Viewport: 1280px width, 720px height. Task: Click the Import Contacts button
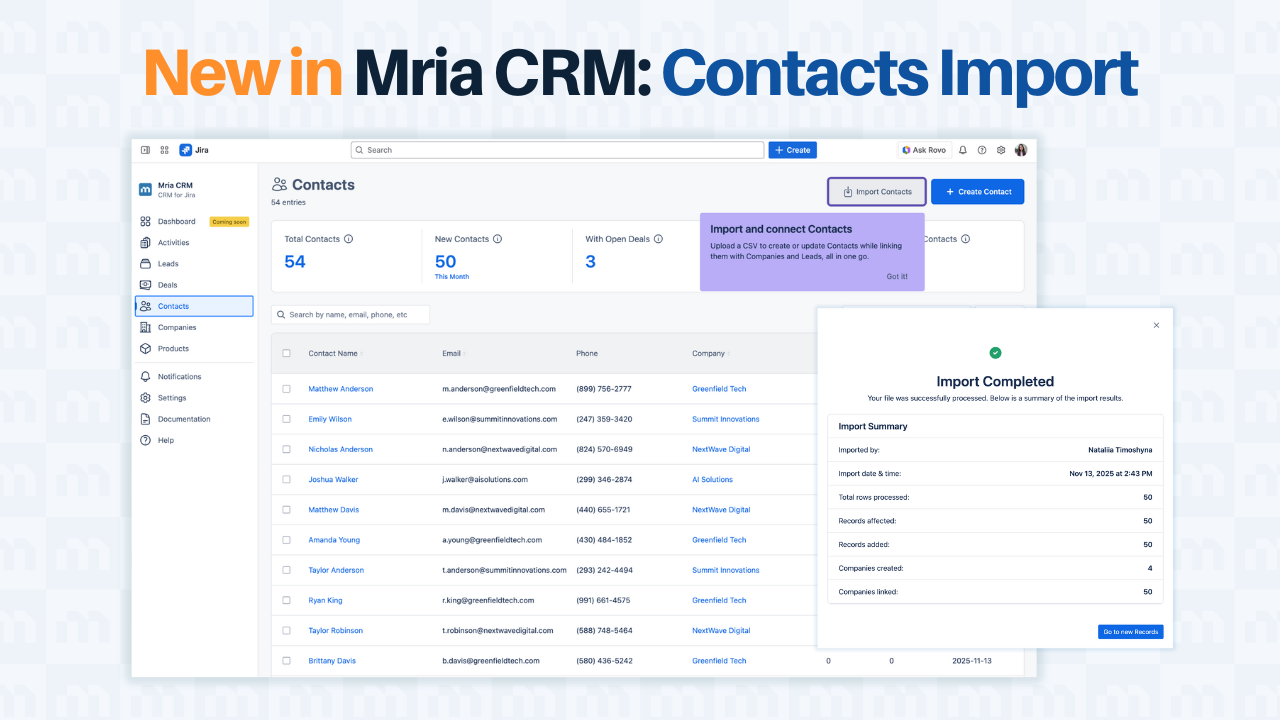click(877, 192)
